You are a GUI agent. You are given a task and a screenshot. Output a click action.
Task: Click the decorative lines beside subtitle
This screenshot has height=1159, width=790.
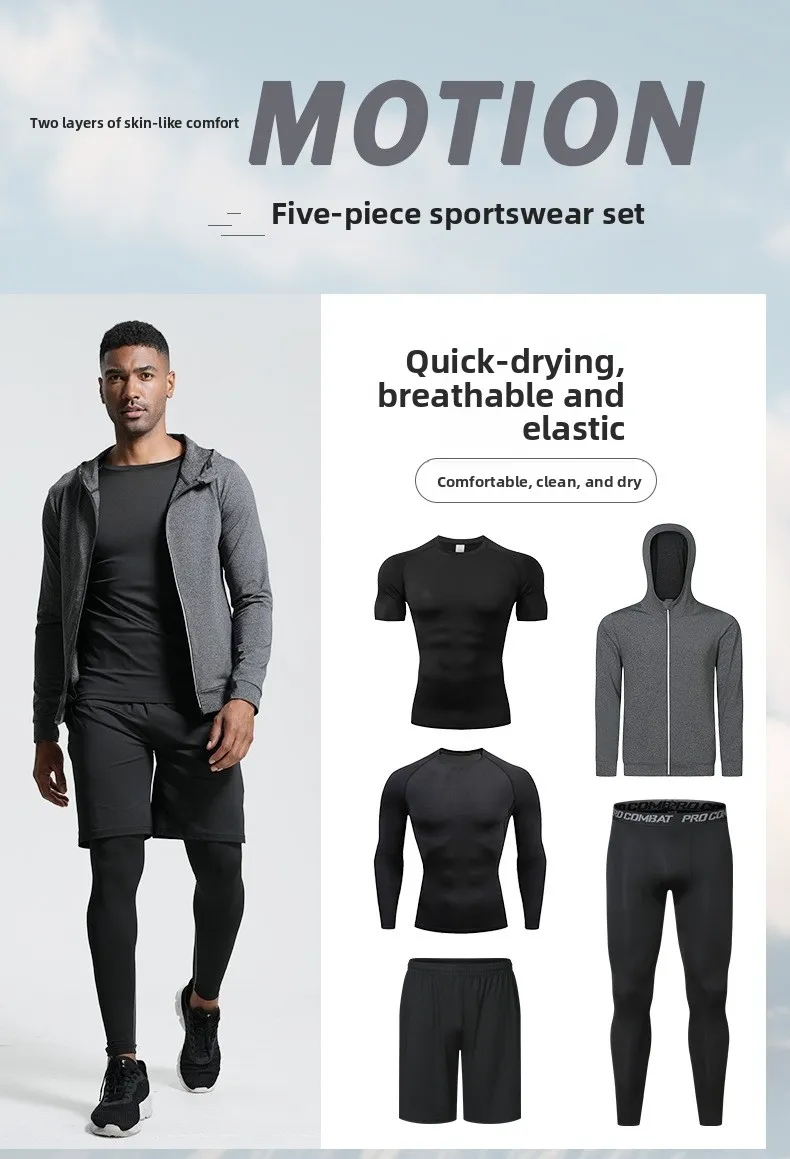236,223
